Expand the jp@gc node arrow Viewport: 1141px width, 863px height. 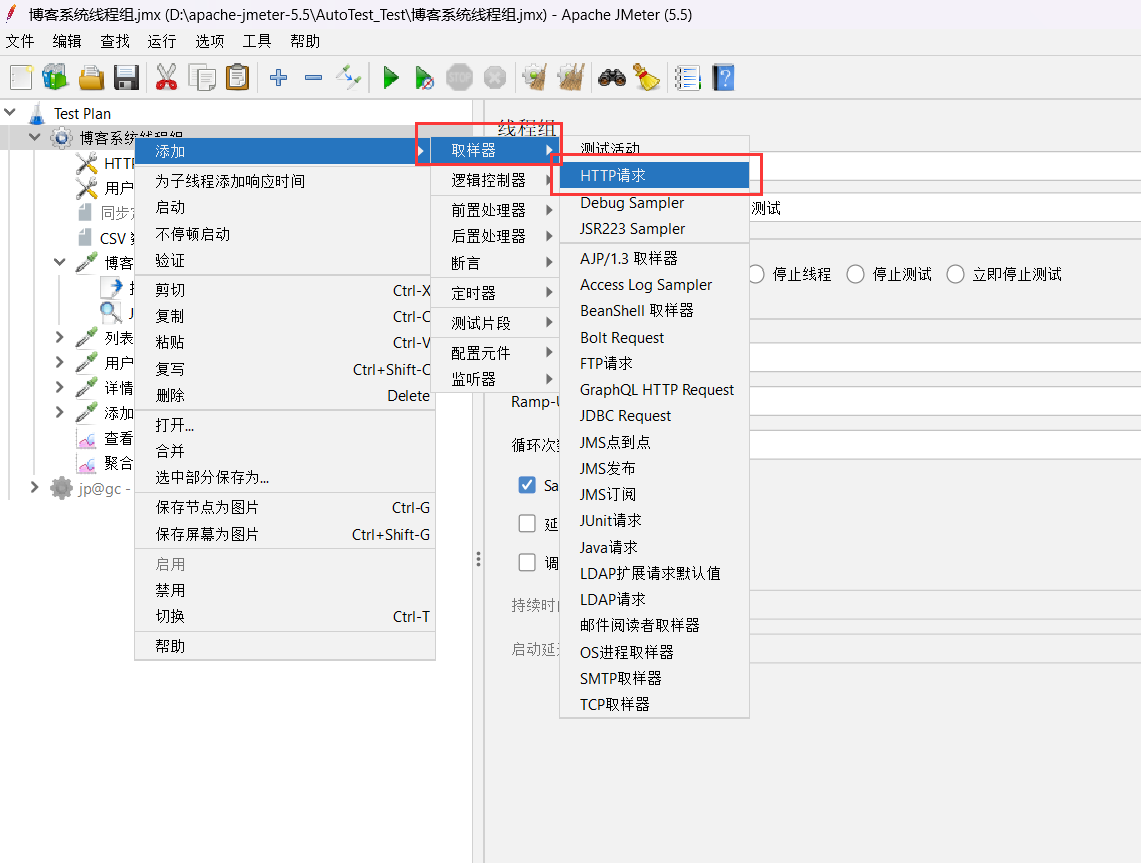coord(34,487)
